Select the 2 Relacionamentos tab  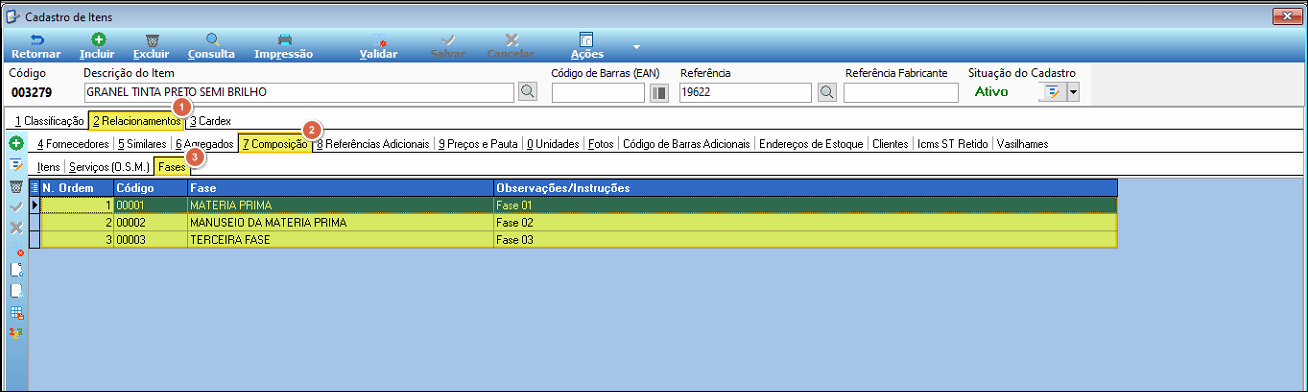coord(137,121)
